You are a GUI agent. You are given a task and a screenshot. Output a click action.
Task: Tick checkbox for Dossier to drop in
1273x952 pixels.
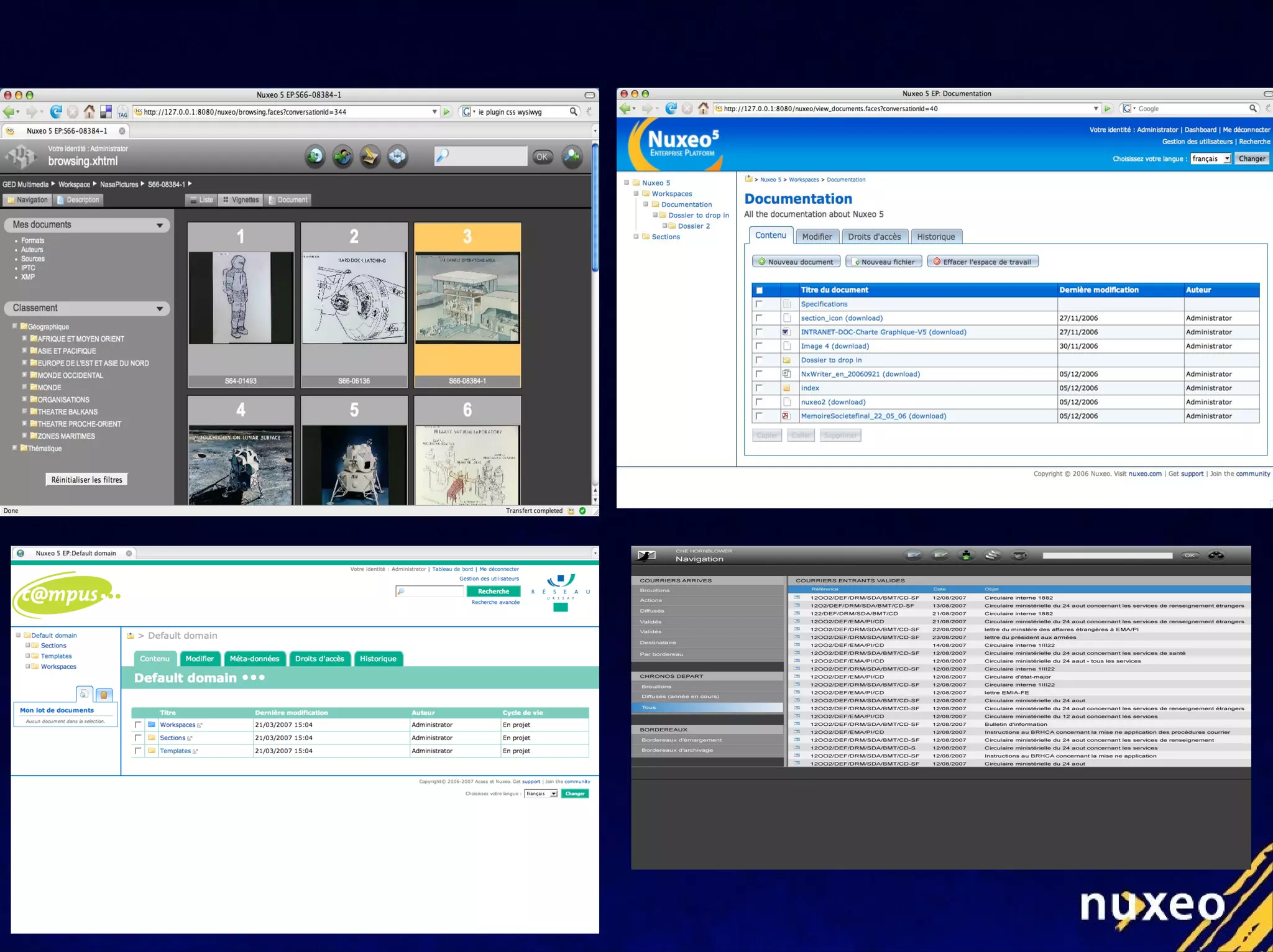[x=759, y=360]
